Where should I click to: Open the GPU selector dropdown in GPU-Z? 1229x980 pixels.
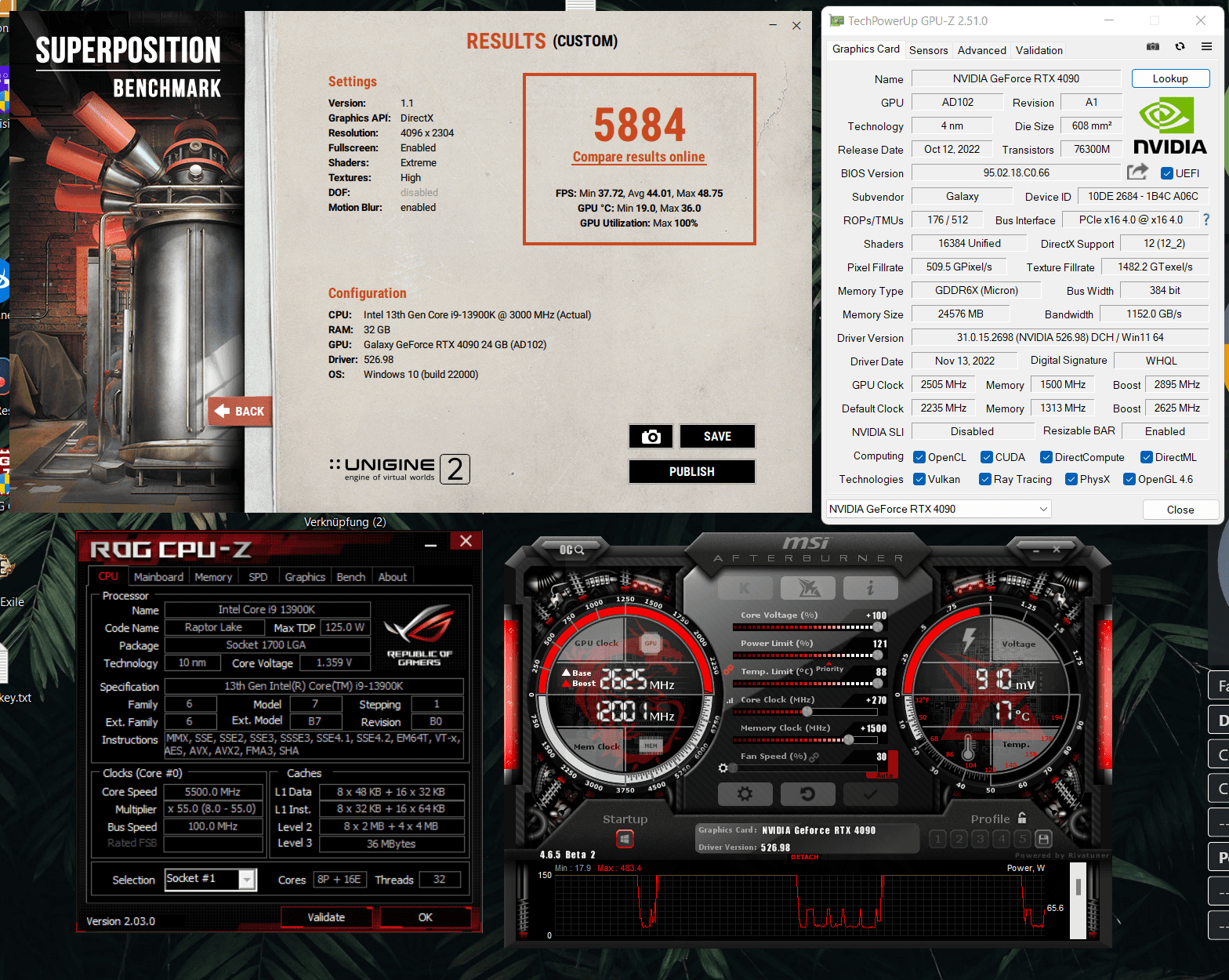(938, 509)
